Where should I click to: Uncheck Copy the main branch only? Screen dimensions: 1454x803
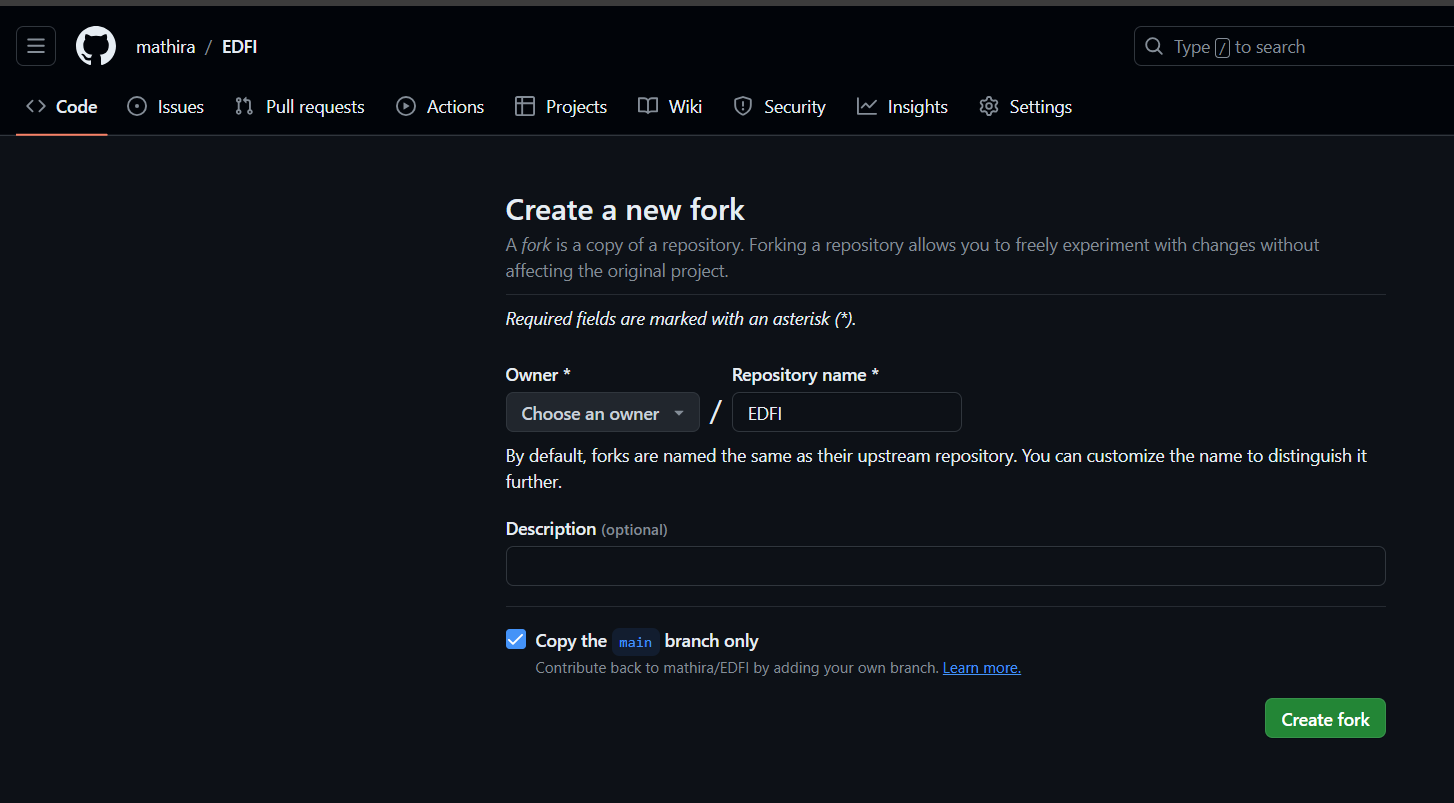point(516,640)
